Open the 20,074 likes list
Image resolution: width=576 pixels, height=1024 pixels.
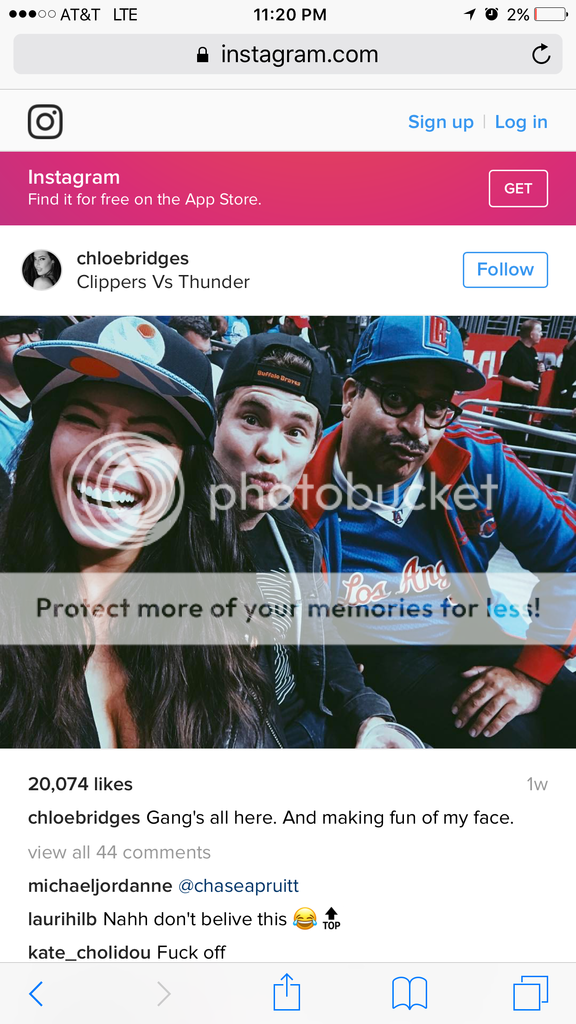click(80, 784)
